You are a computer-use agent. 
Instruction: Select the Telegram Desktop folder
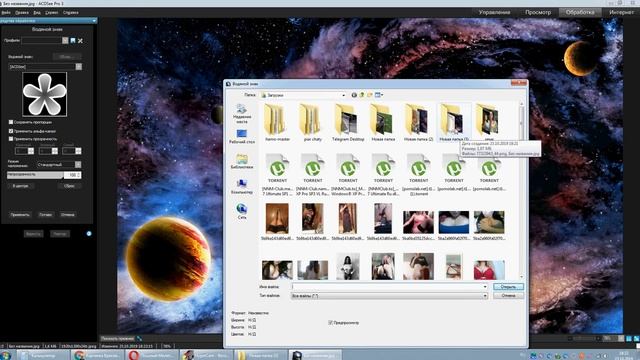(348, 122)
